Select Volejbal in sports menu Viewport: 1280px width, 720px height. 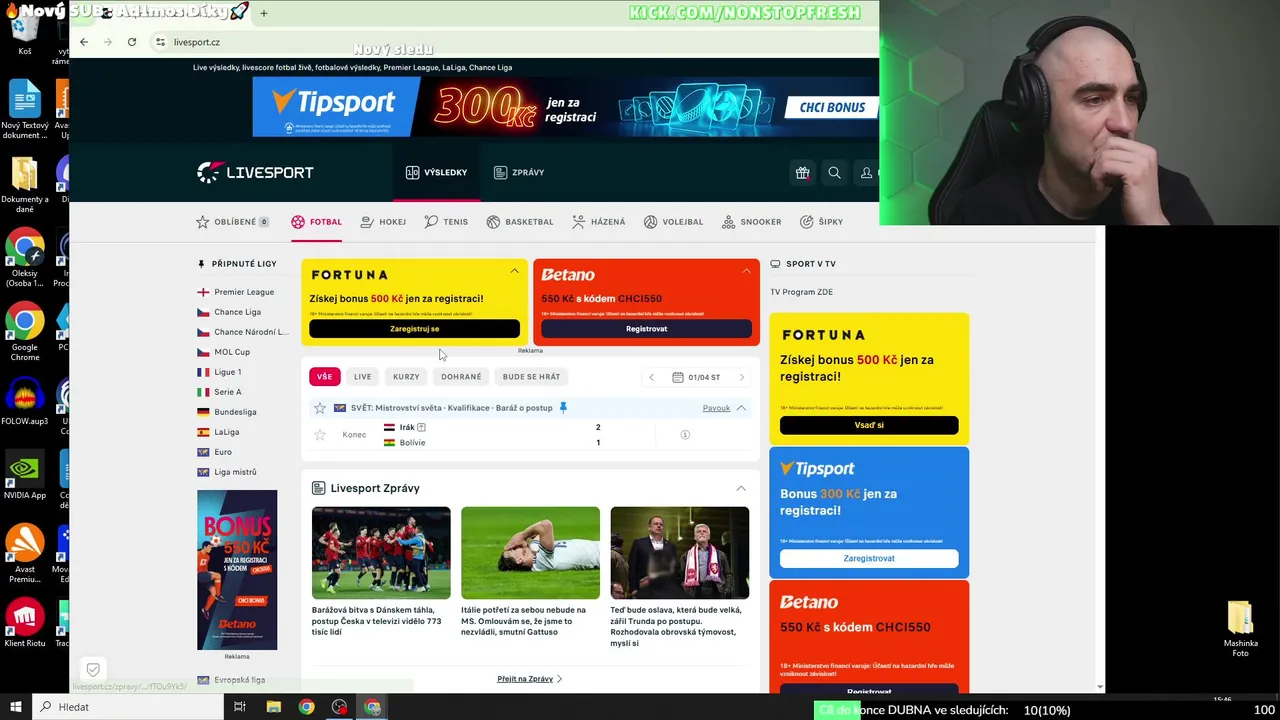click(x=673, y=222)
